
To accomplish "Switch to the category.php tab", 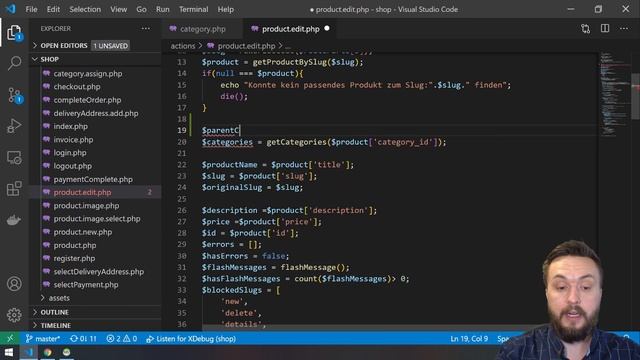I will tap(202, 29).
